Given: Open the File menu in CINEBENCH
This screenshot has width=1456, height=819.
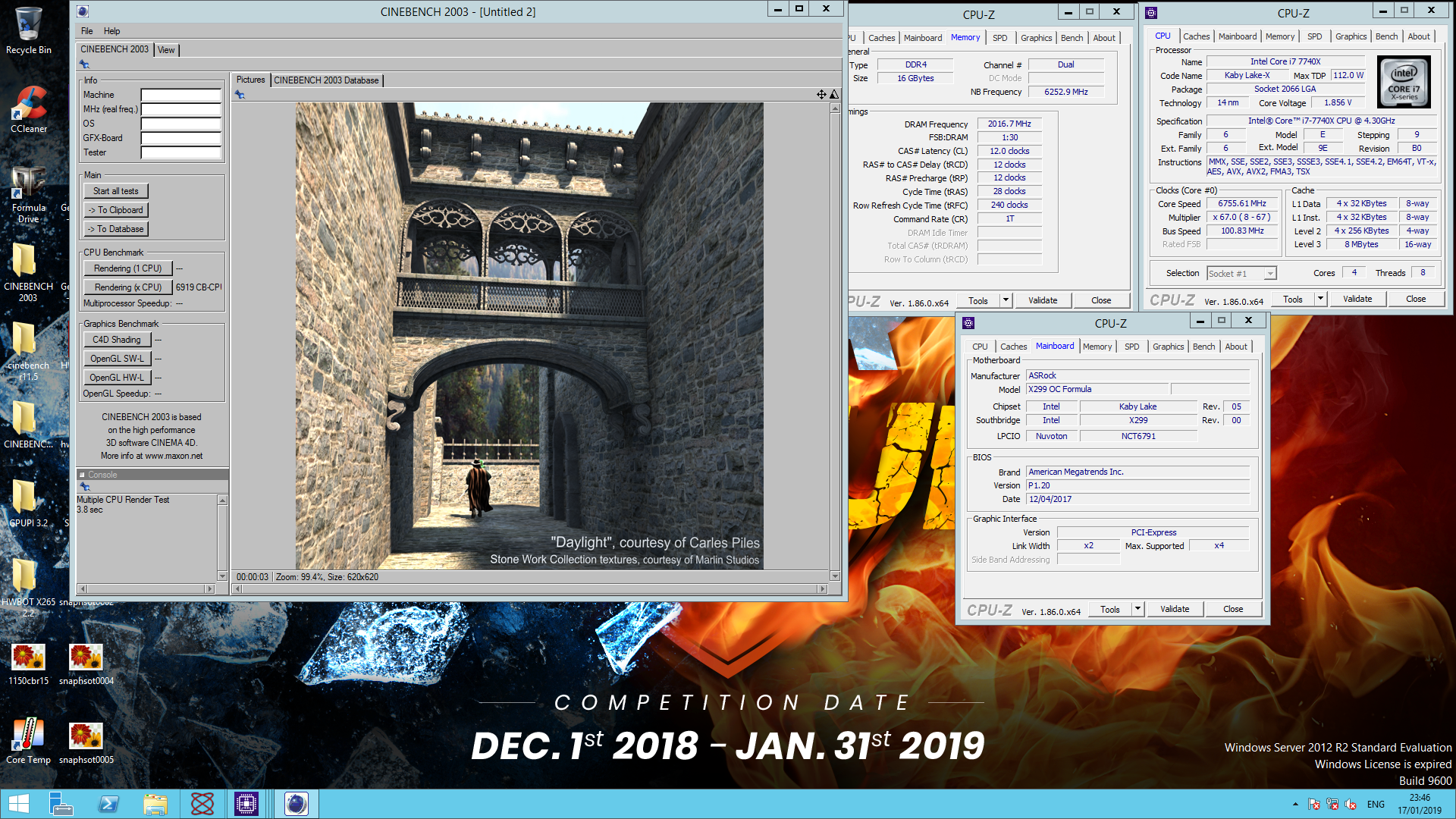Looking at the screenshot, I should pos(87,31).
